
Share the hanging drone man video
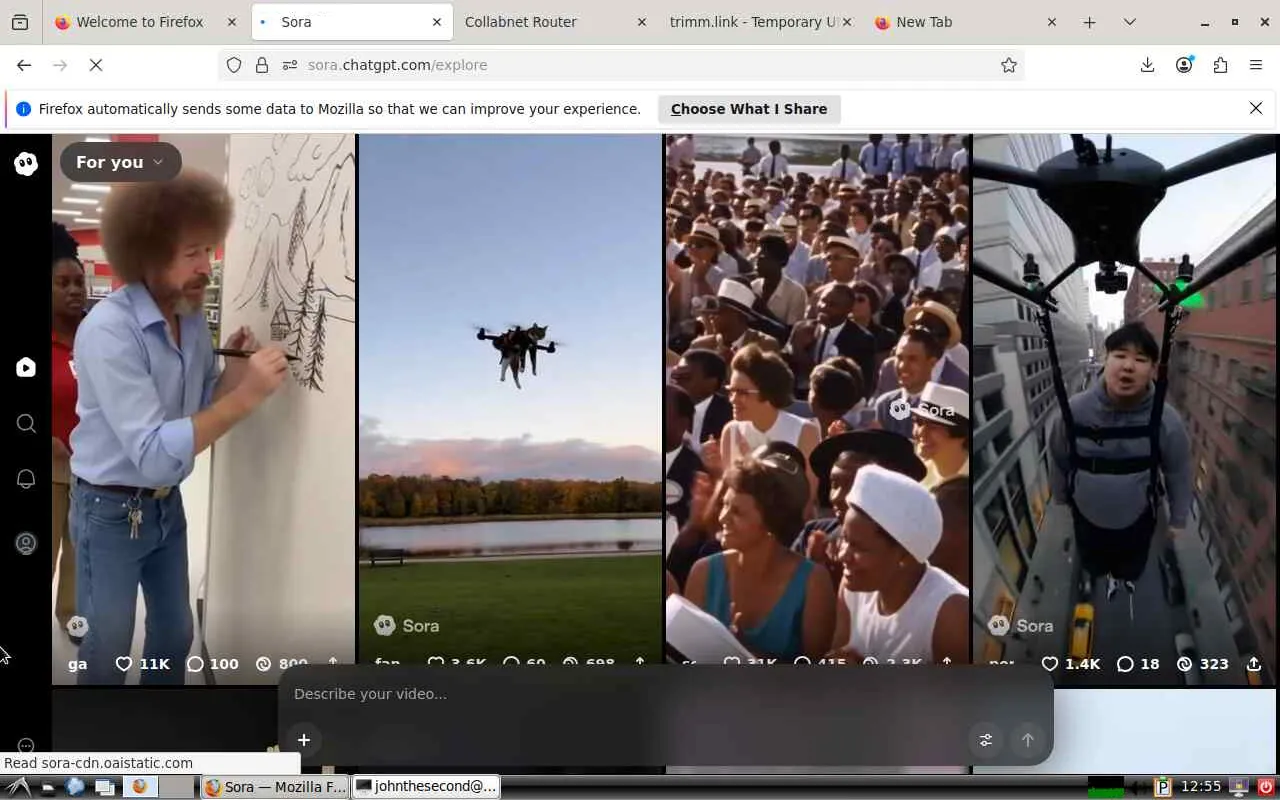click(x=1254, y=664)
